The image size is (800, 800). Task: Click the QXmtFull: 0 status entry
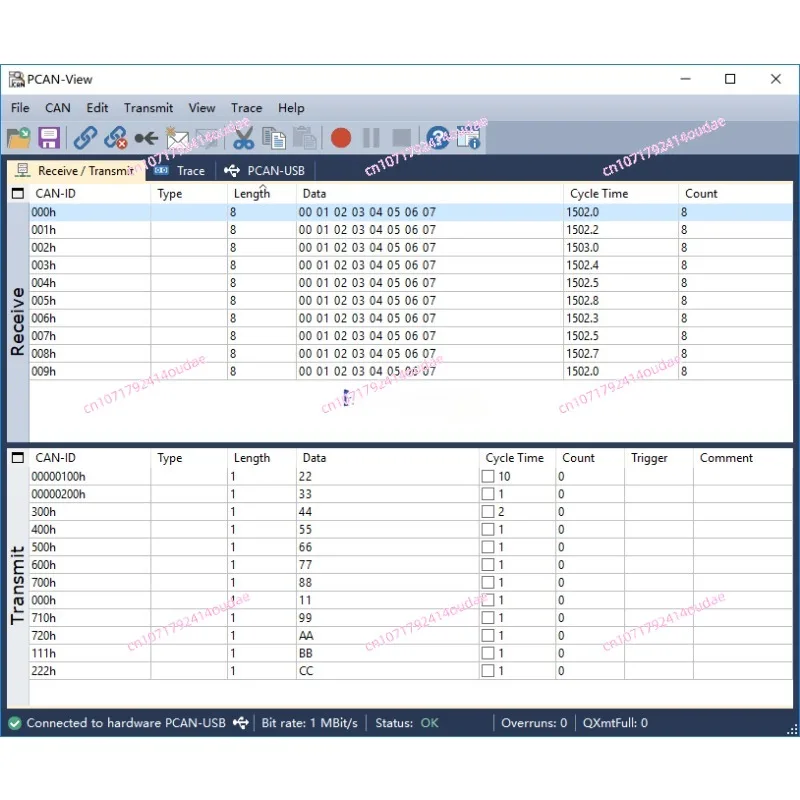coord(615,723)
